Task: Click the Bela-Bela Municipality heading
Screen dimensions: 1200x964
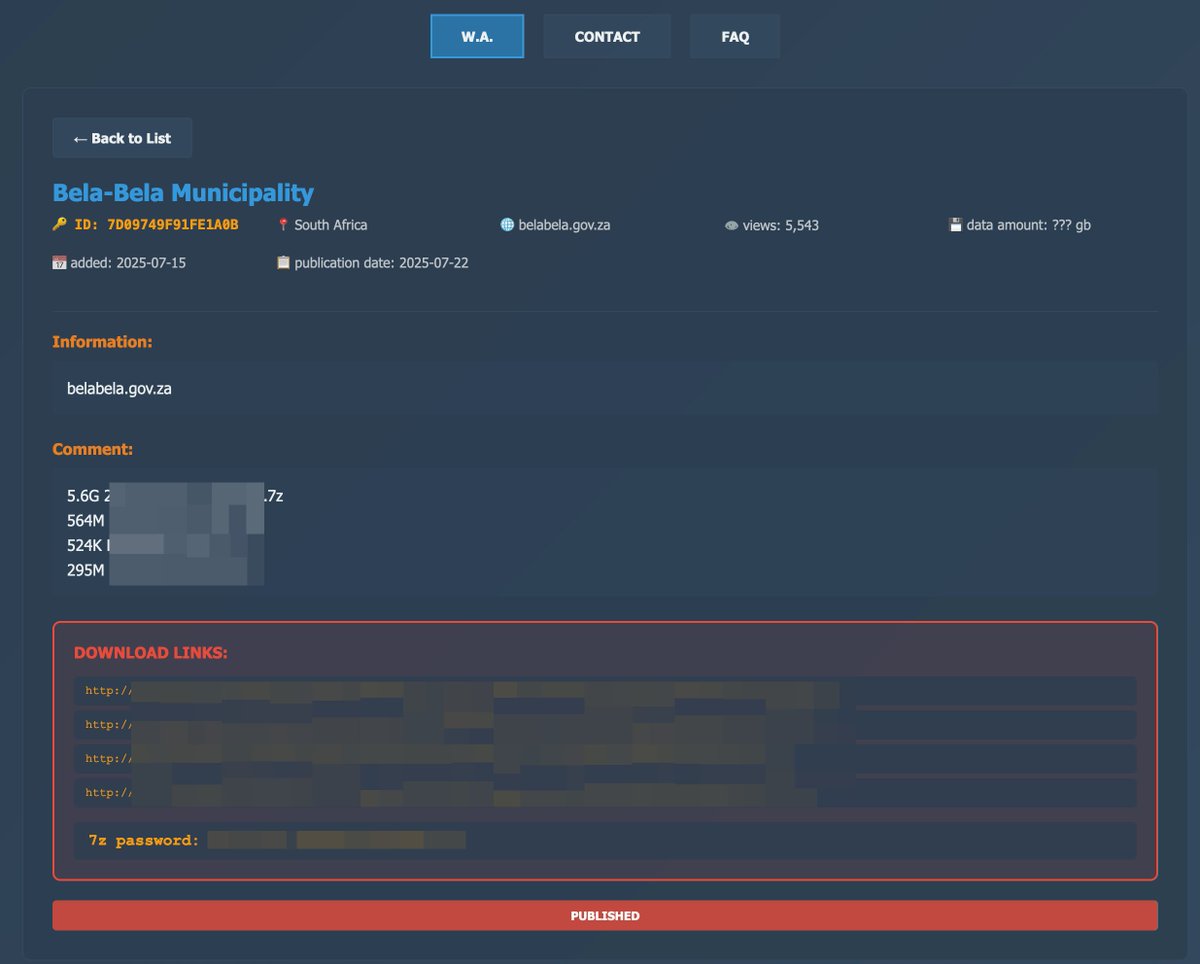Action: [183, 192]
